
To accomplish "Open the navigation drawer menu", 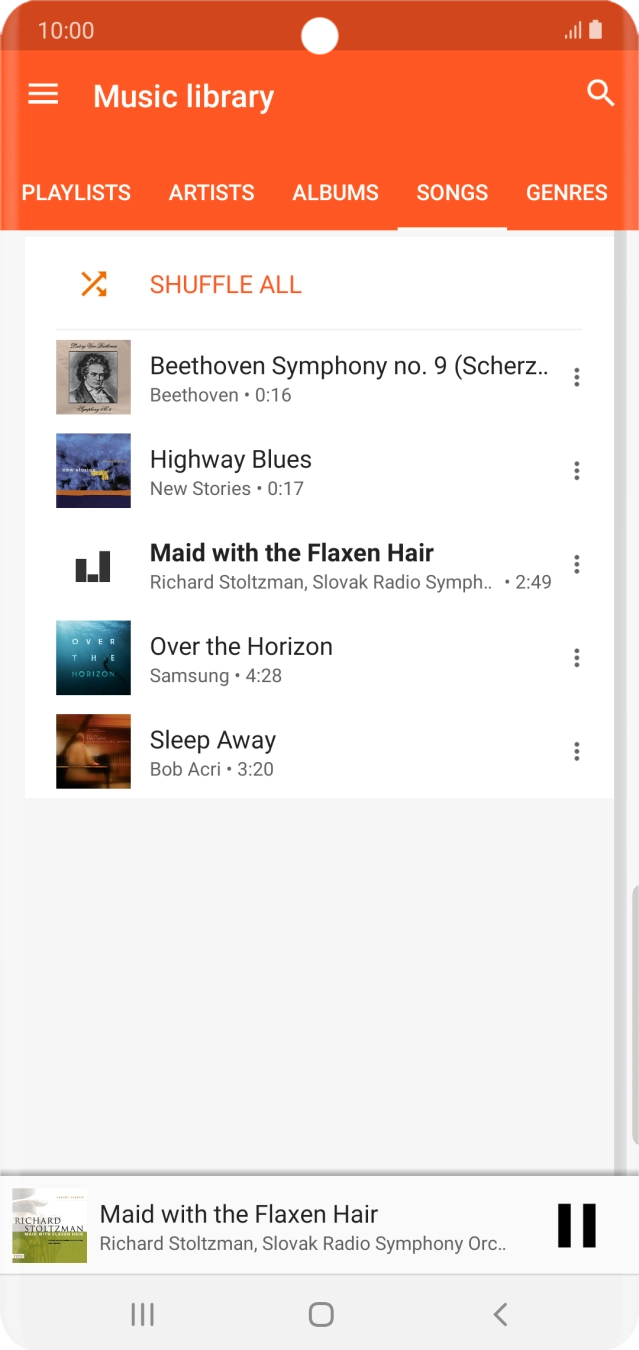I will pos(42,94).
